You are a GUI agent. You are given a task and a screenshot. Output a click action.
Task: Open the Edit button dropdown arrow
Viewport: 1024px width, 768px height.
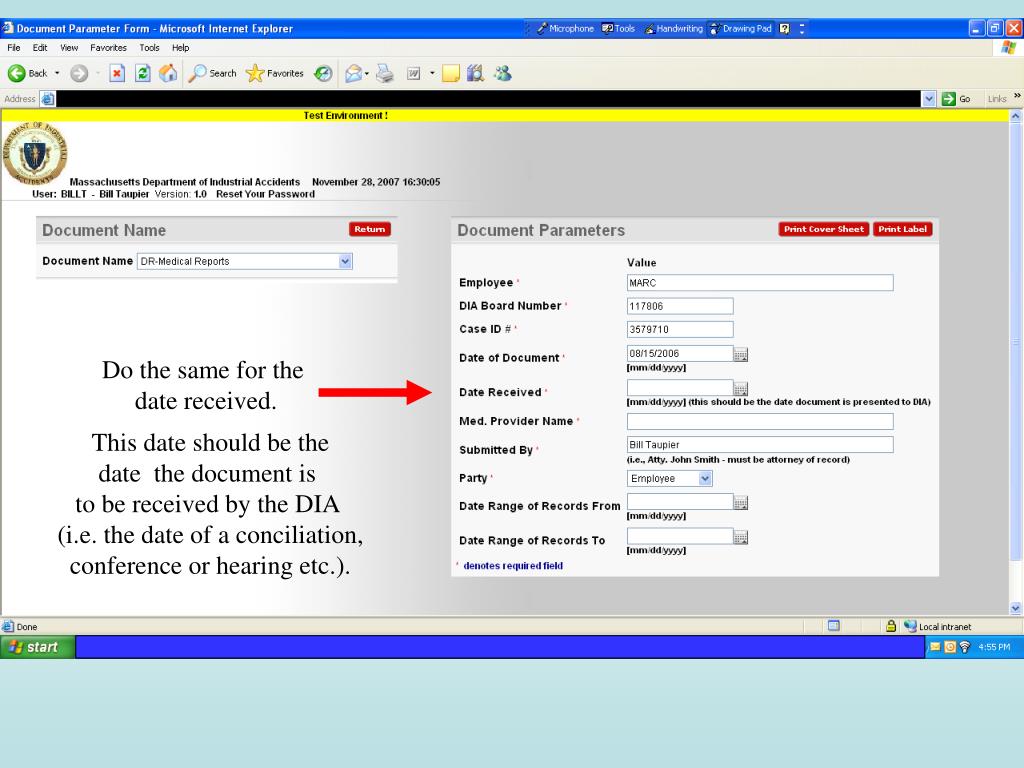[x=432, y=73]
